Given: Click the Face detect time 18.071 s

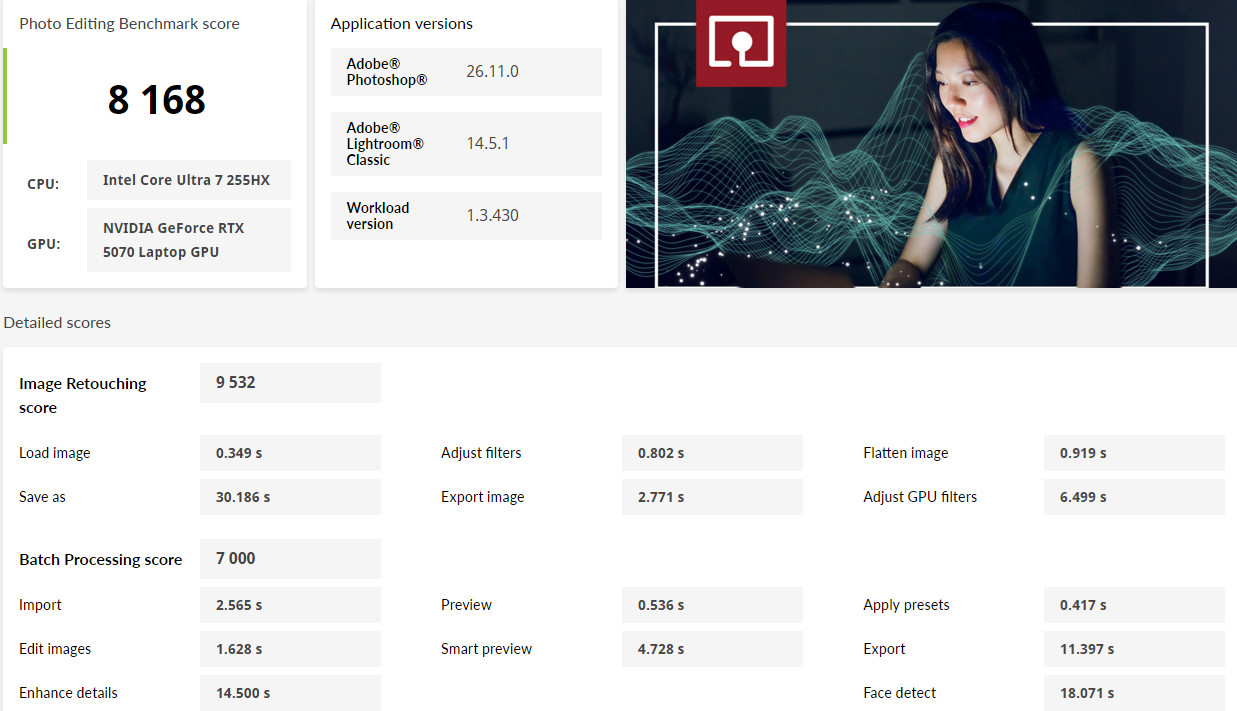Looking at the screenshot, I should pyautogui.click(x=1134, y=693).
